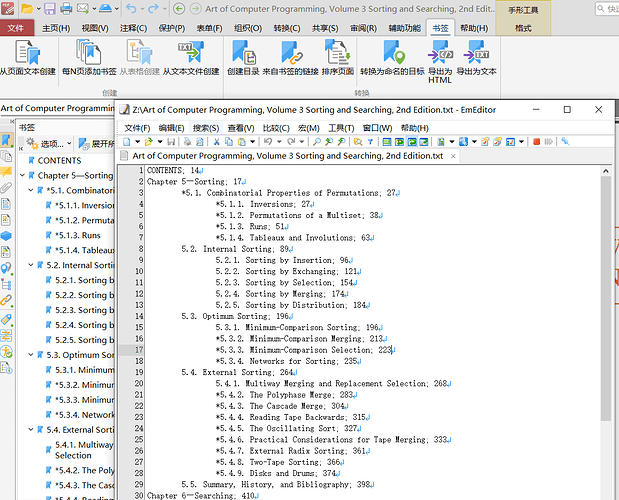Collapse the 5.2. Internal Sorting bookmark node

31,265
